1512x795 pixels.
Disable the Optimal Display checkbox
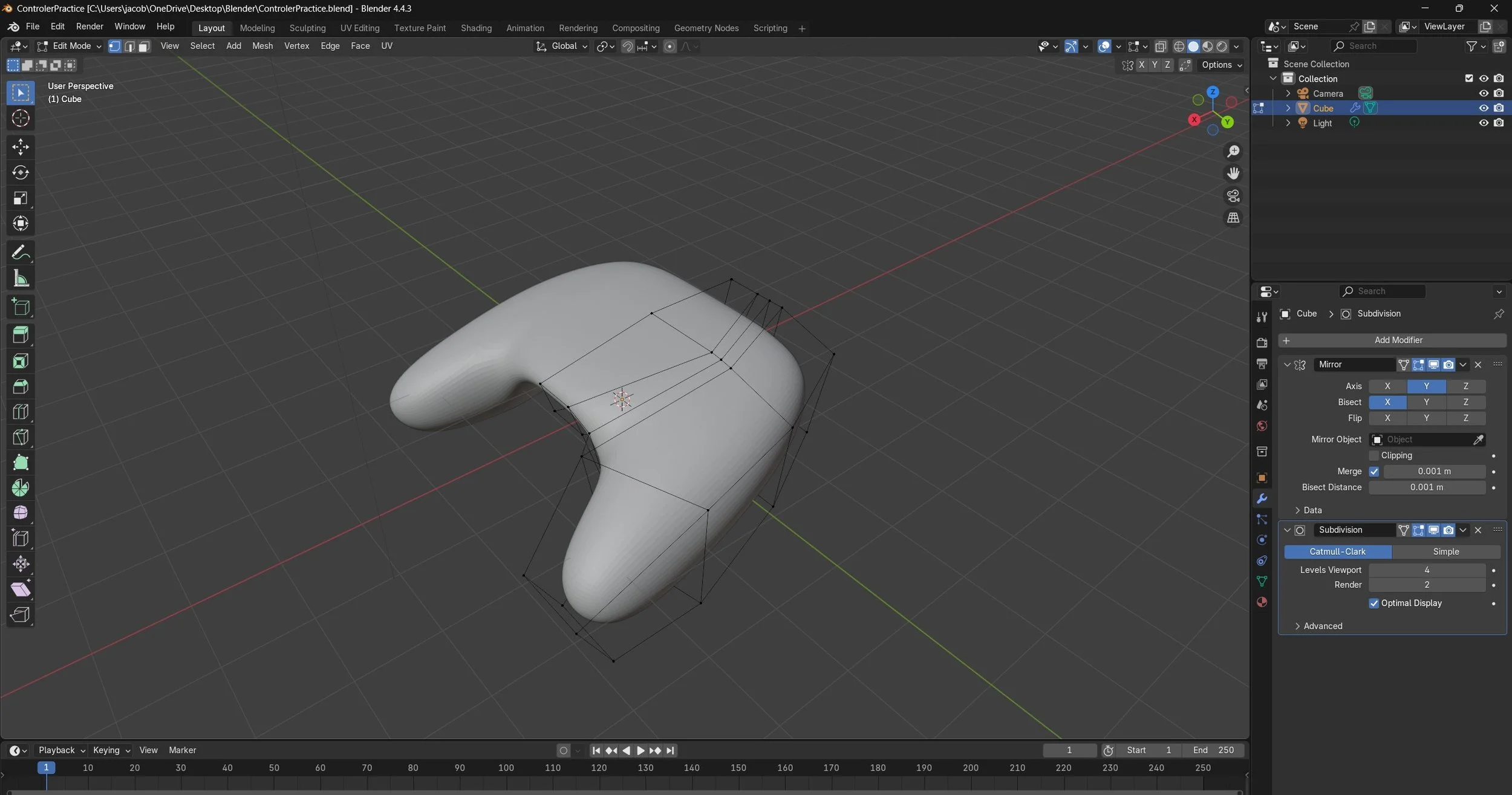(x=1374, y=603)
